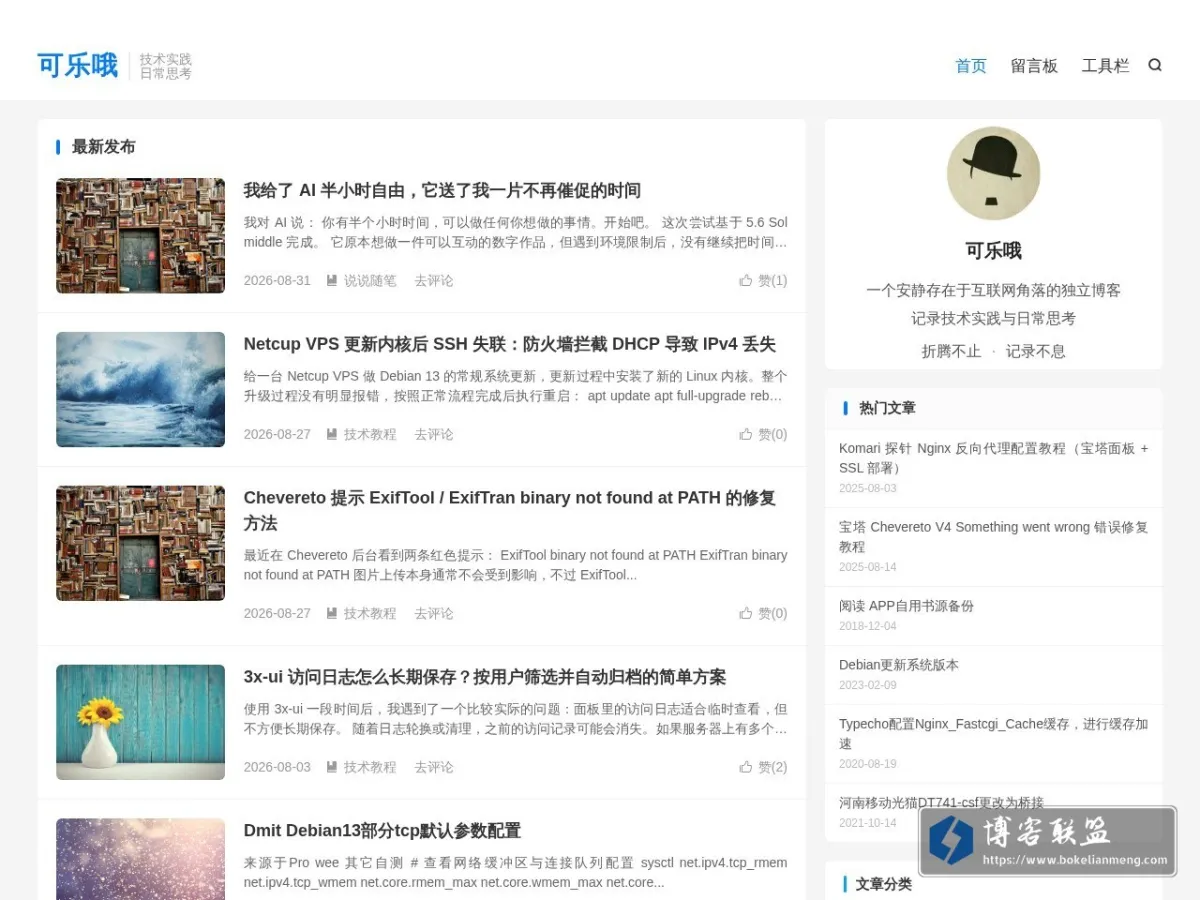Image resolution: width=1200 pixels, height=900 pixels.
Task: Open sunflower thumbnail of 3x-ui post
Action: (x=140, y=722)
